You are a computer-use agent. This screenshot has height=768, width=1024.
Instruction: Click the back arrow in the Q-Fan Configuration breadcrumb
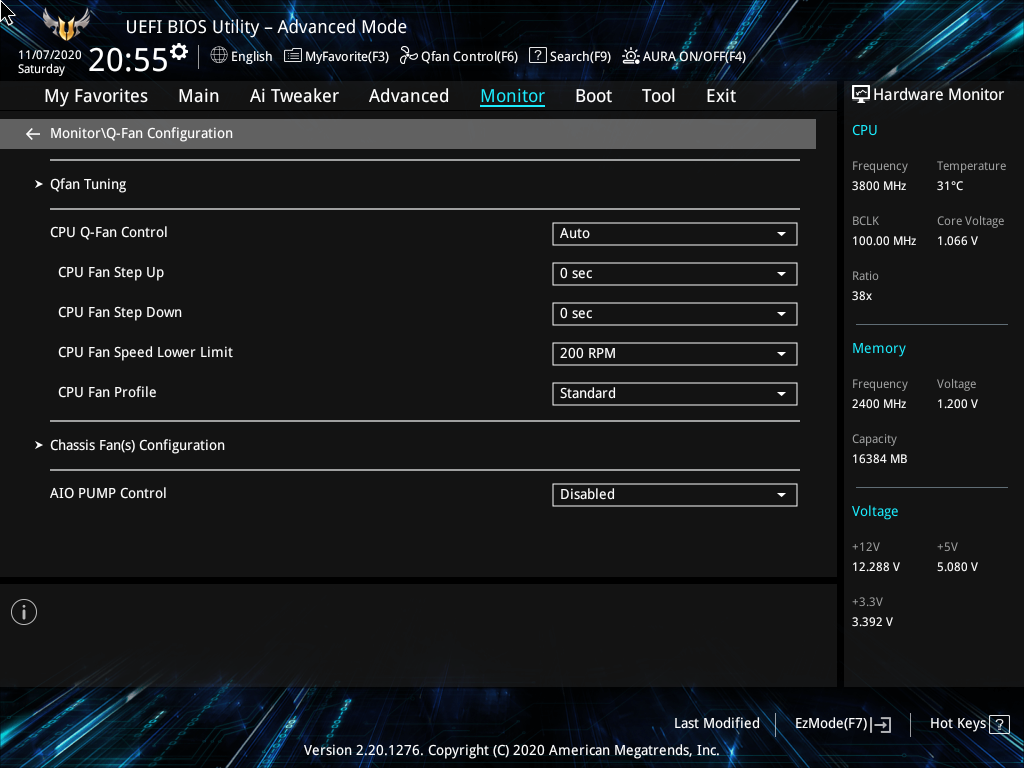[x=33, y=134]
